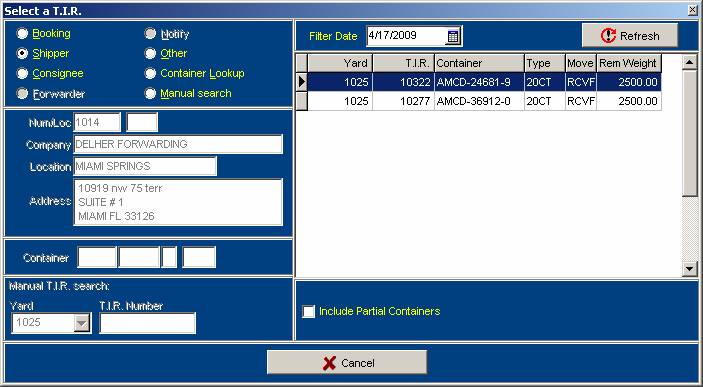The width and height of the screenshot is (703, 387).
Task: Sort by the T.I.R. column header
Action: pos(403,63)
